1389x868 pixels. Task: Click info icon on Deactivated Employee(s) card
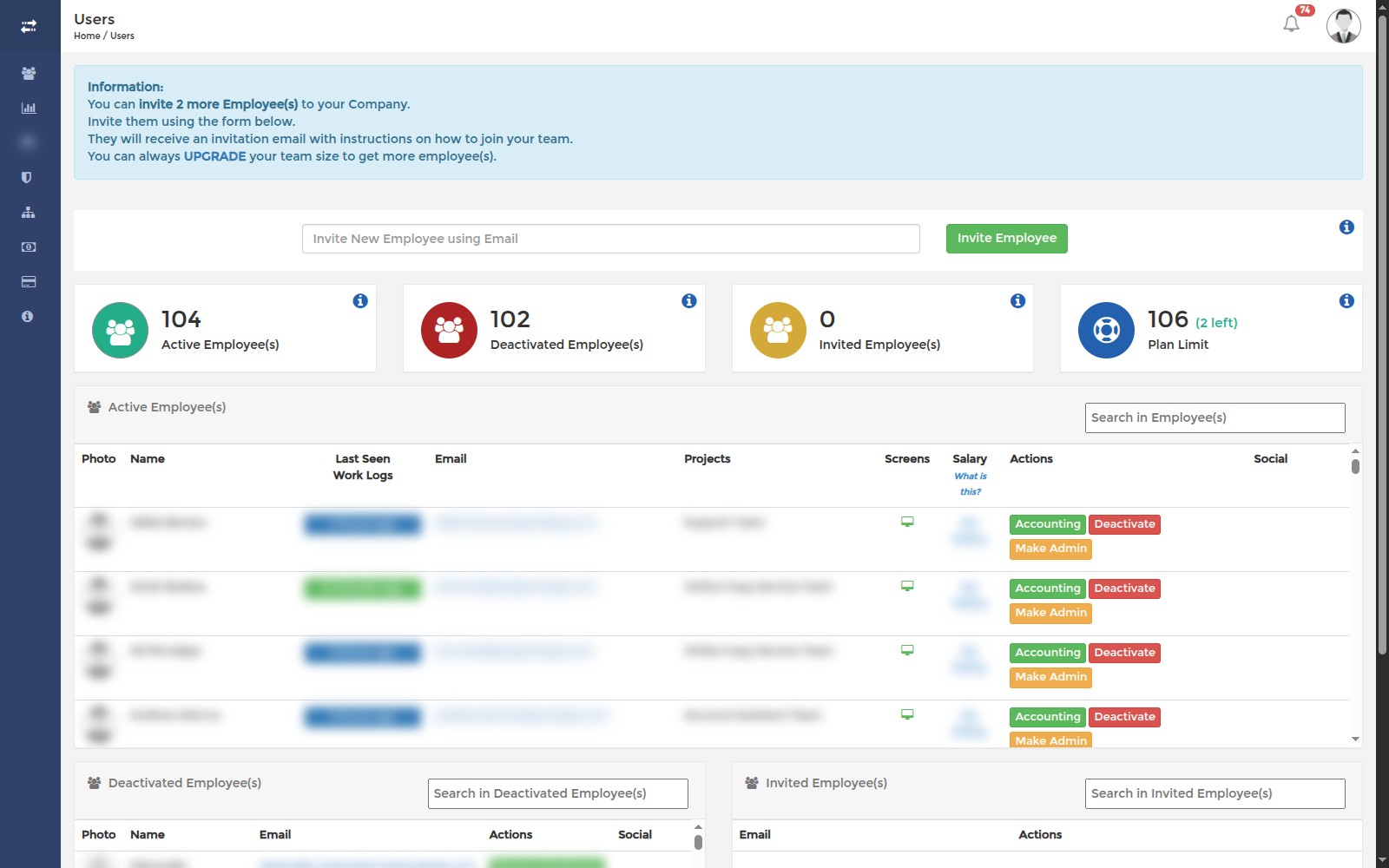point(689,301)
